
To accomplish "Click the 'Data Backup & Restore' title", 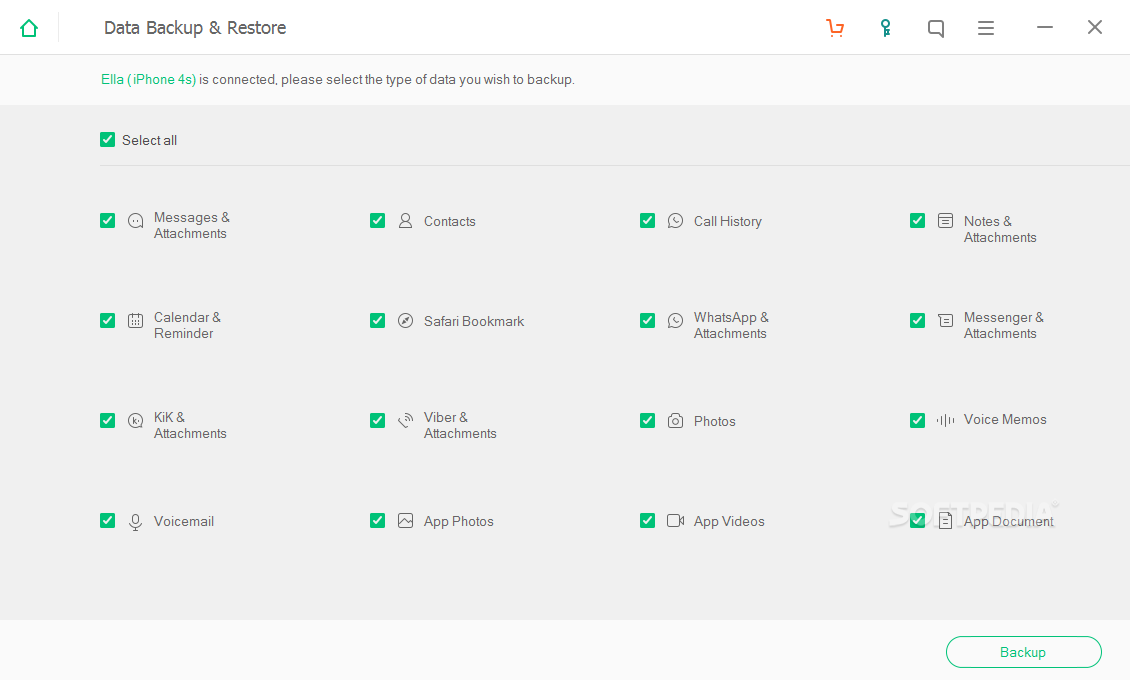I will click(195, 27).
